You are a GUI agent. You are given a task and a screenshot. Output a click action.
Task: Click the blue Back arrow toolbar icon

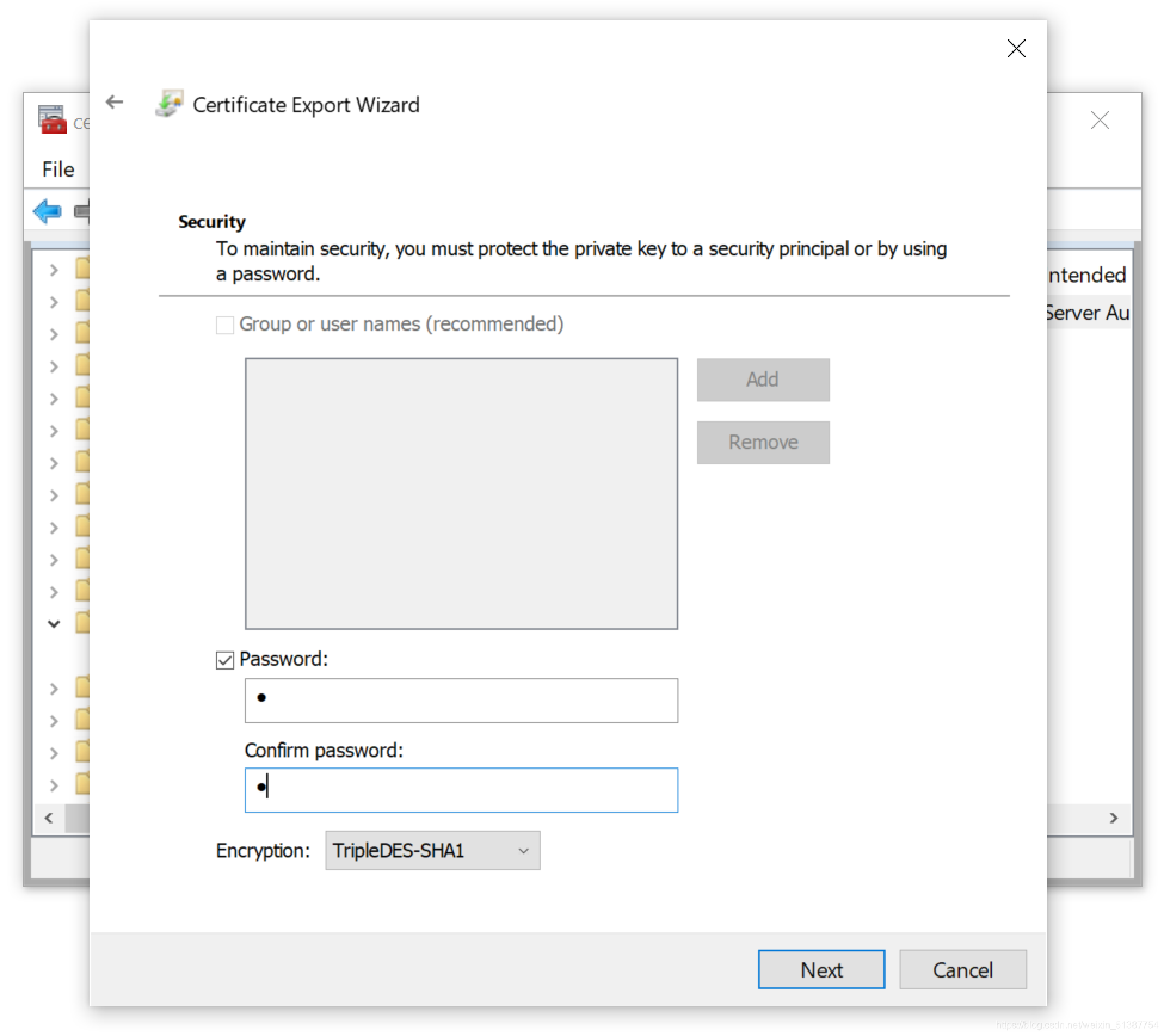[x=47, y=211]
